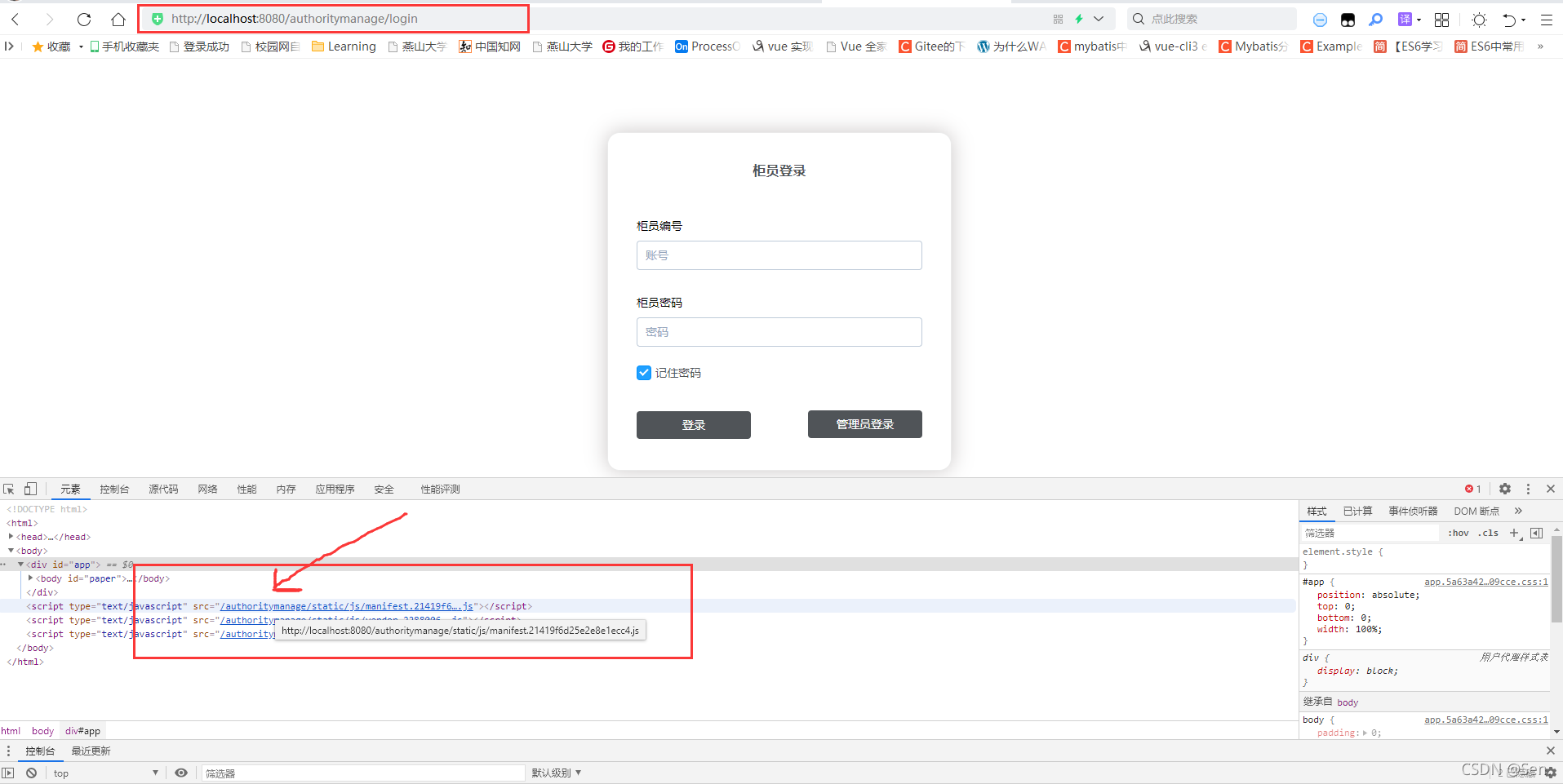Switch to the 源代码 DevTools tab
1563x784 pixels.
(163, 489)
